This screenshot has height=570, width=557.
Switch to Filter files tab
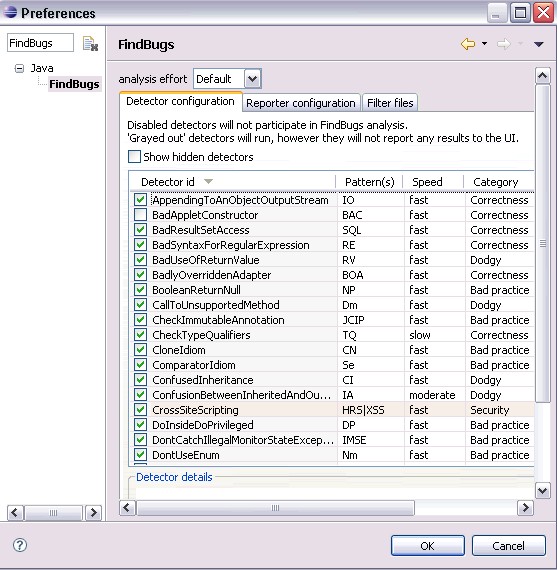390,103
